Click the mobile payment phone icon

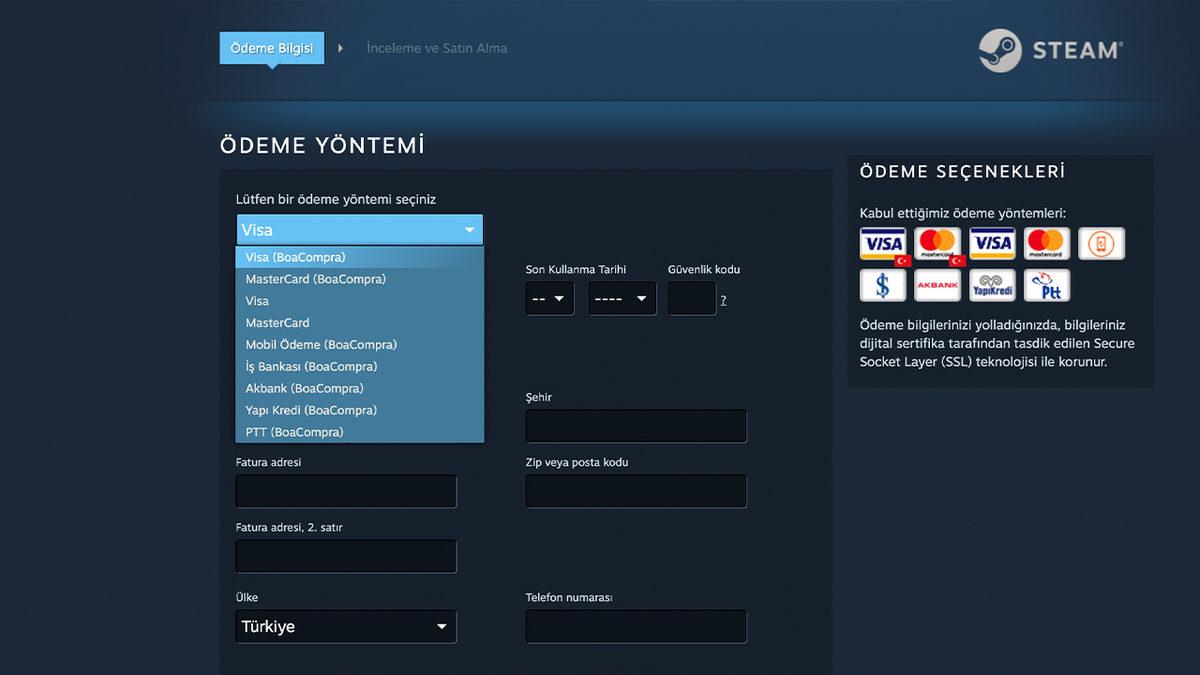[1101, 243]
